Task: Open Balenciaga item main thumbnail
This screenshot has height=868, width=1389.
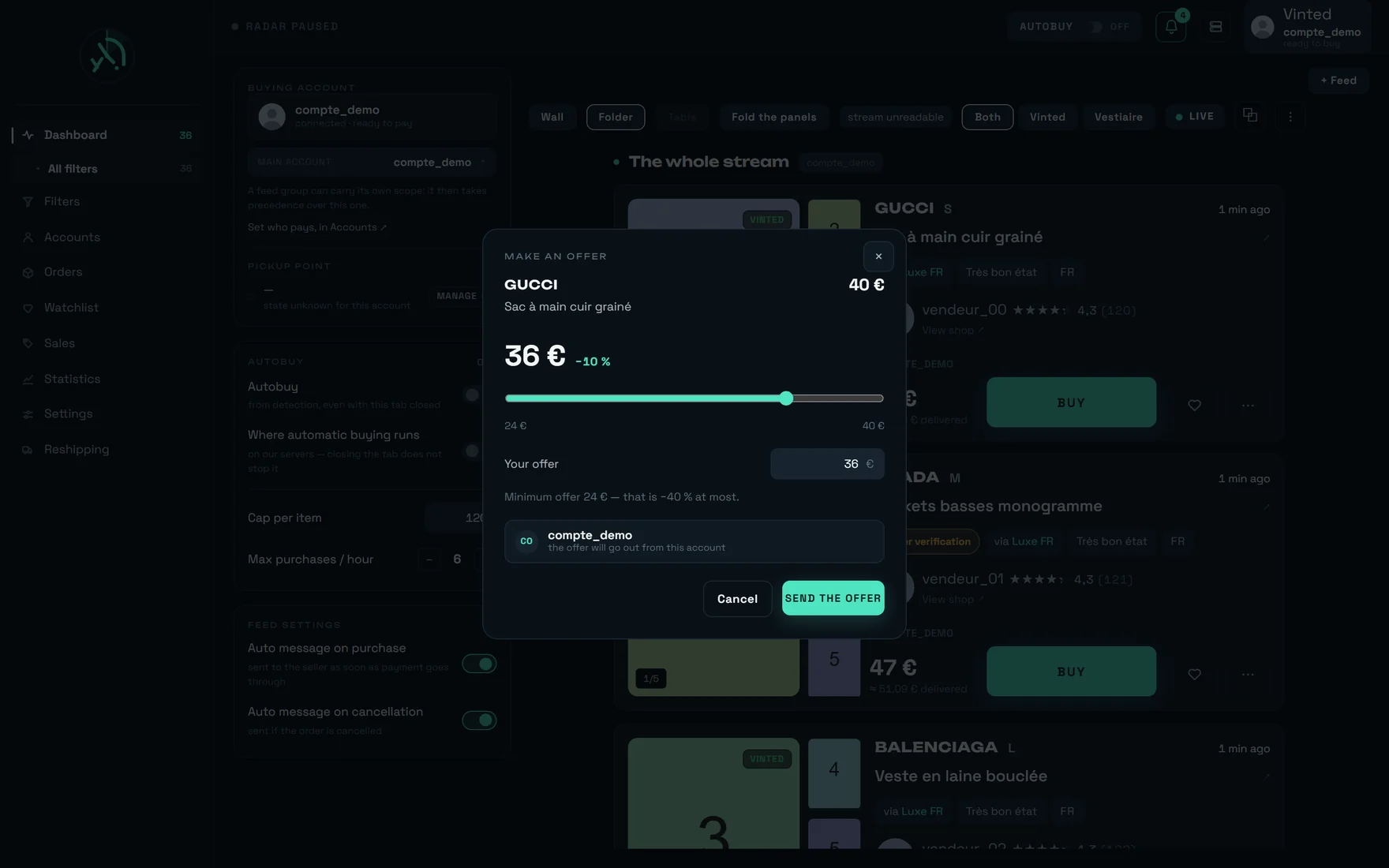Action: pos(713,794)
